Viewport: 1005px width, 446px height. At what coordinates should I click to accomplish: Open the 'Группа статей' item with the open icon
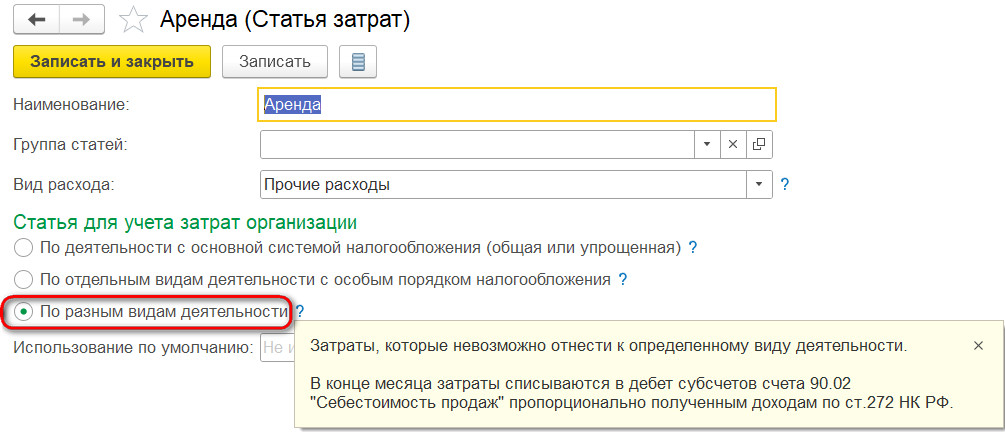(x=760, y=145)
